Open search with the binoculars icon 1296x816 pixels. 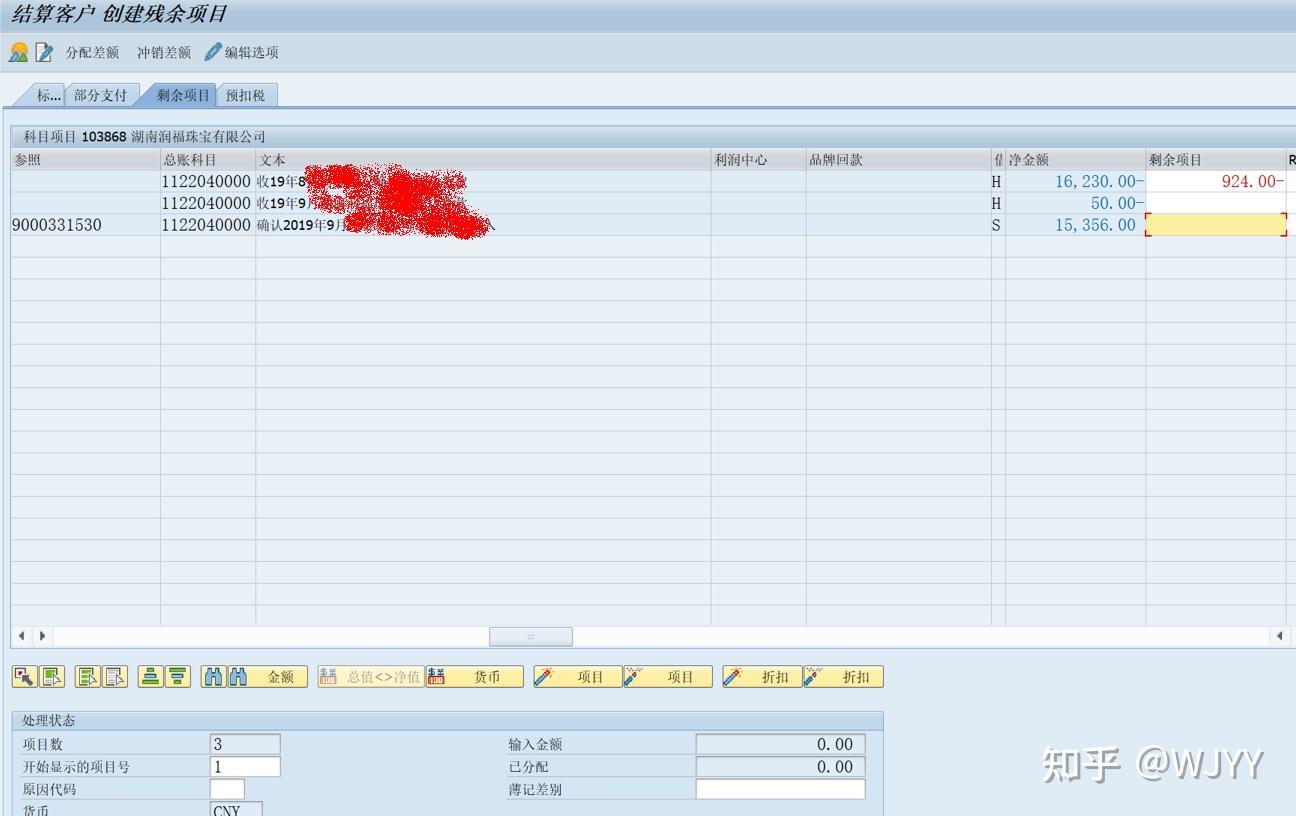(211, 677)
